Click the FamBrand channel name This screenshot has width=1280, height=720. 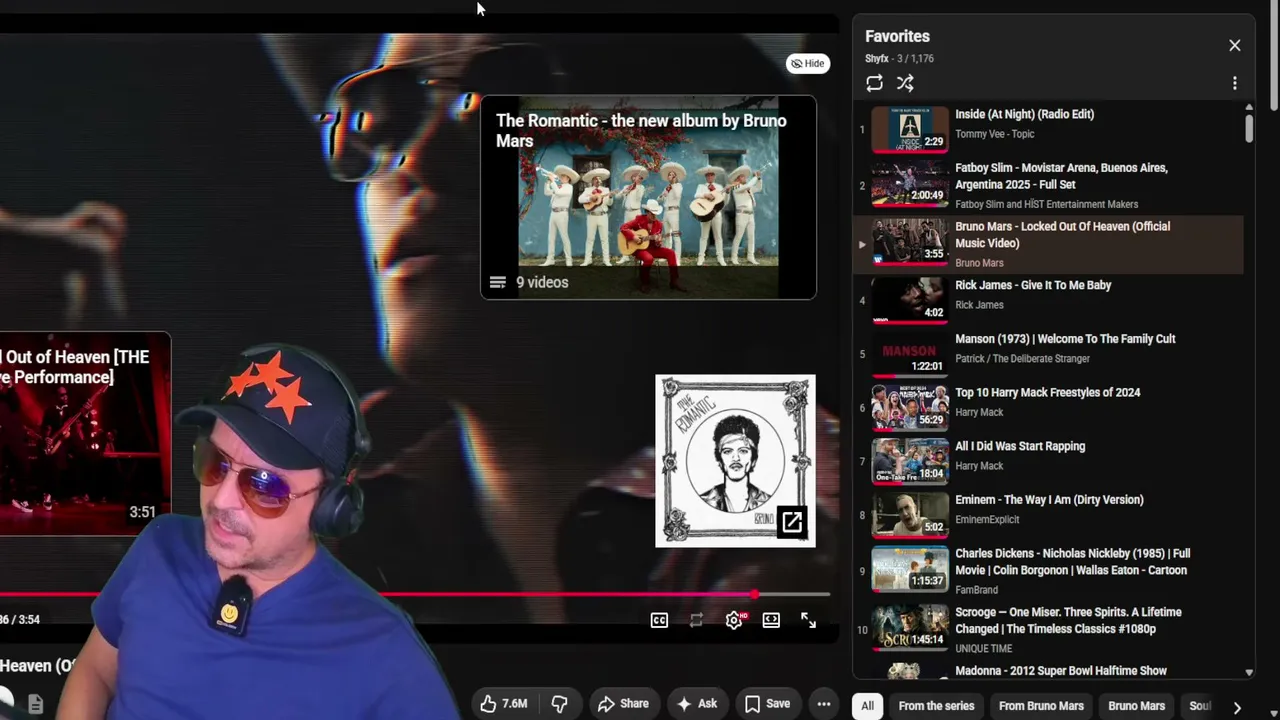[976, 590]
